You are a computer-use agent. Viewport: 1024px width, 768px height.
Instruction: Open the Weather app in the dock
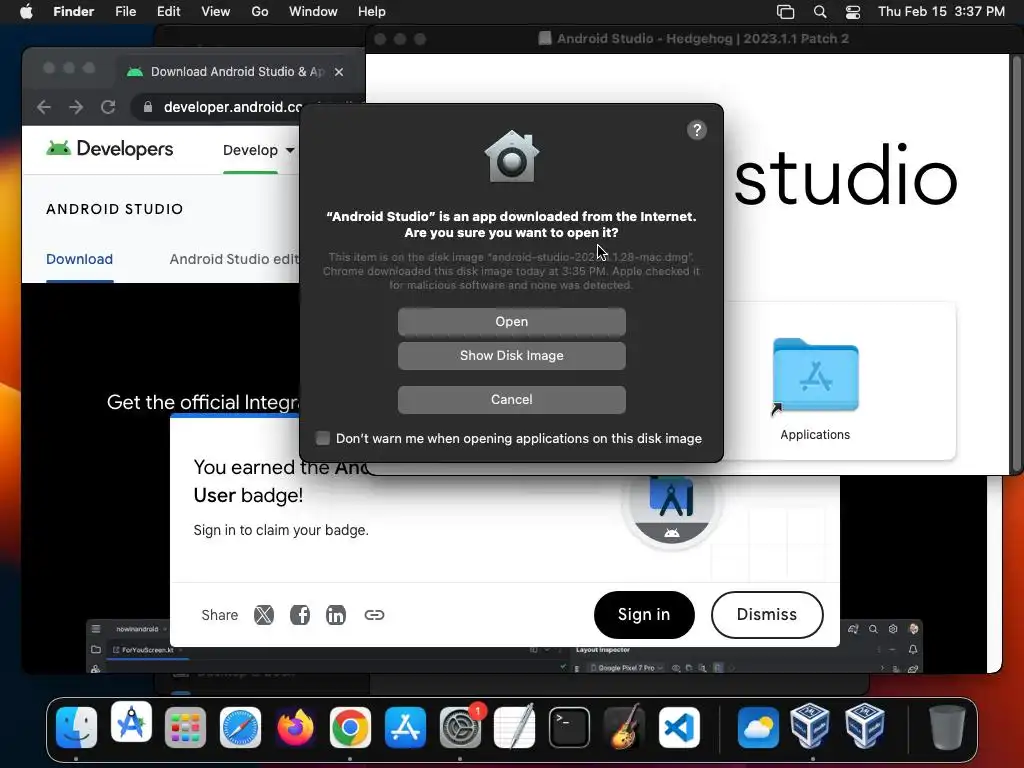pyautogui.click(x=758, y=727)
